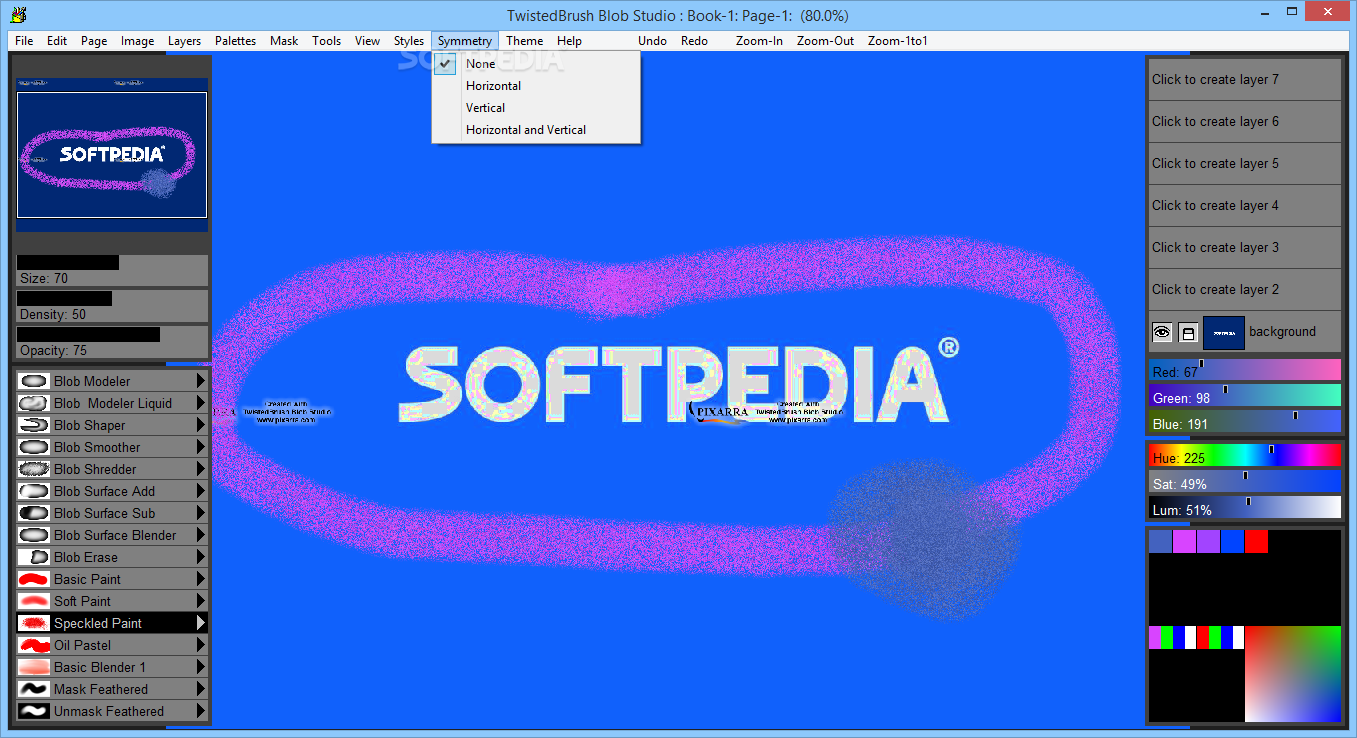Select the Blob Modeler Liquid brush icon

coord(35,403)
